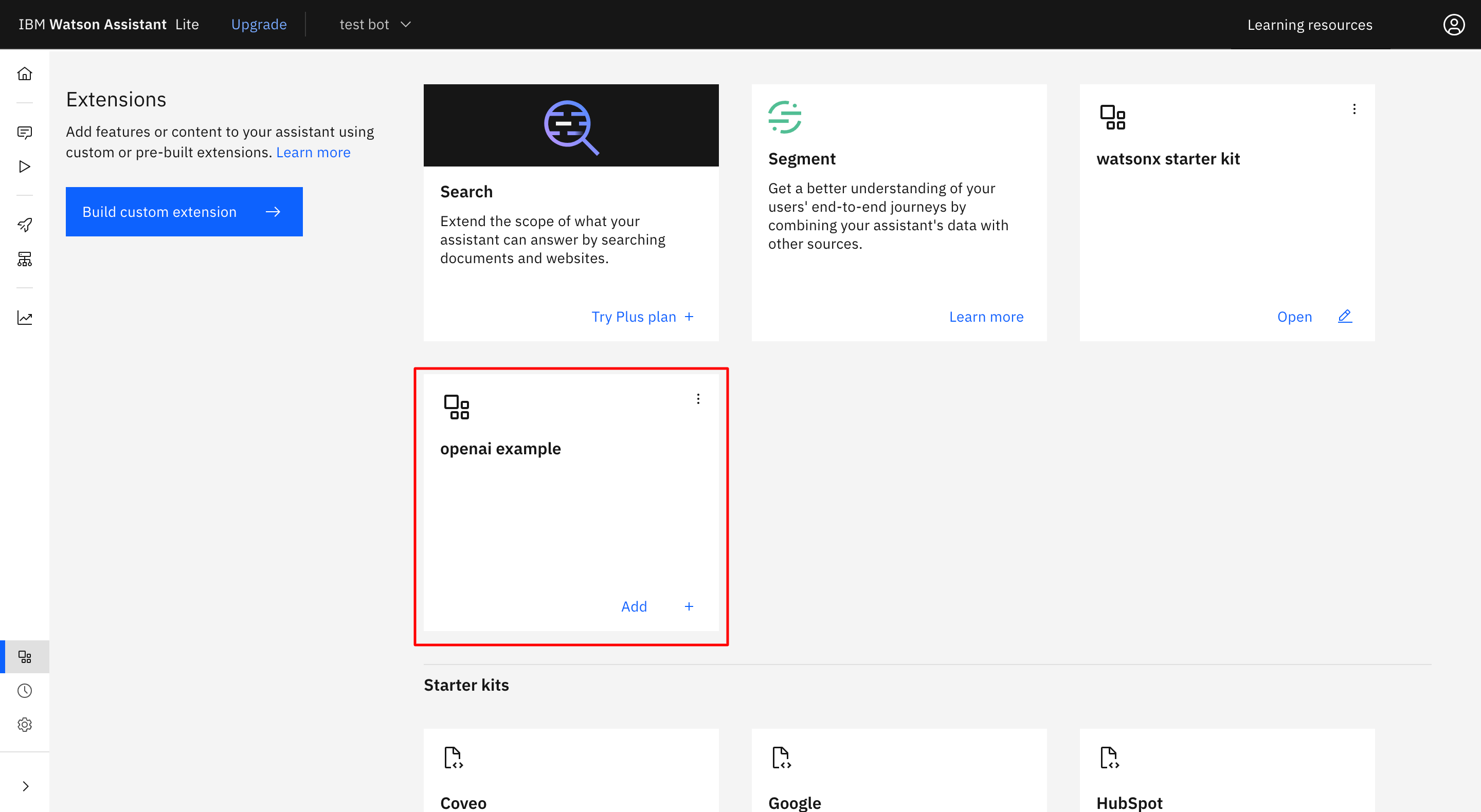The width and height of the screenshot is (1481, 812).
Task: Click the user profile avatar icon
Action: [x=1453, y=25]
